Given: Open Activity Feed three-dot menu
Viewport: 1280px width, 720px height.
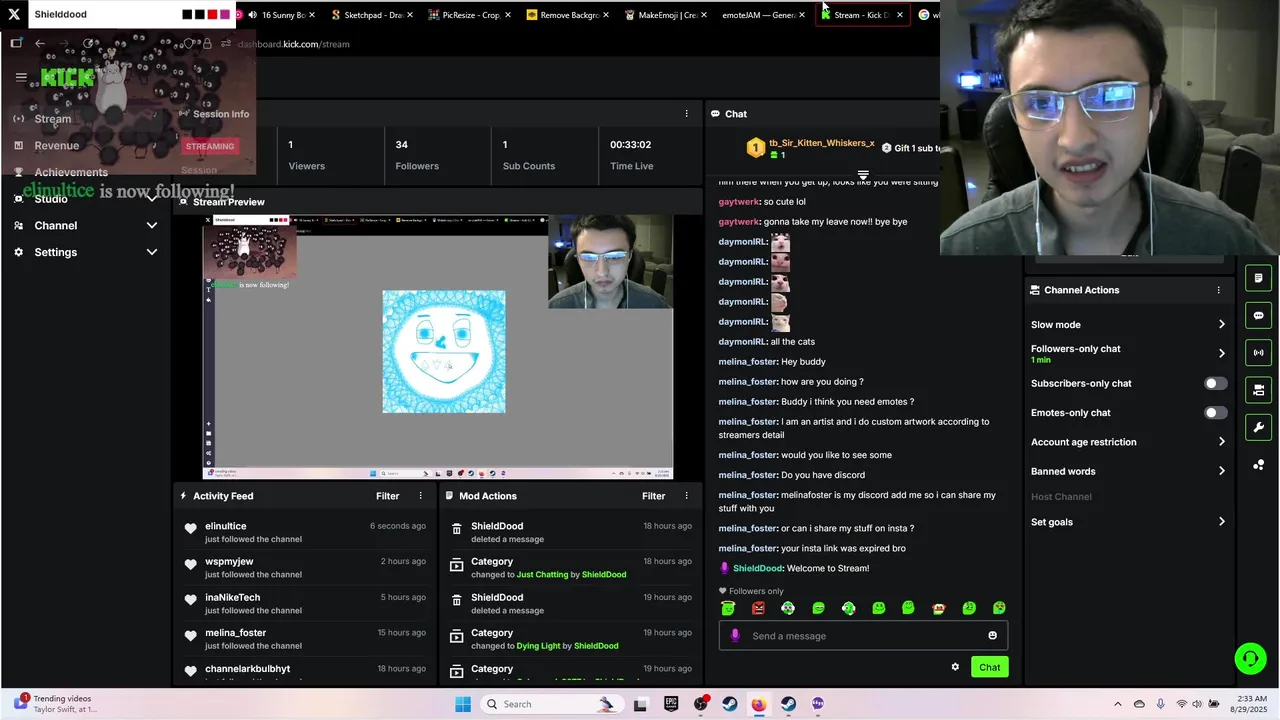Looking at the screenshot, I should (420, 496).
